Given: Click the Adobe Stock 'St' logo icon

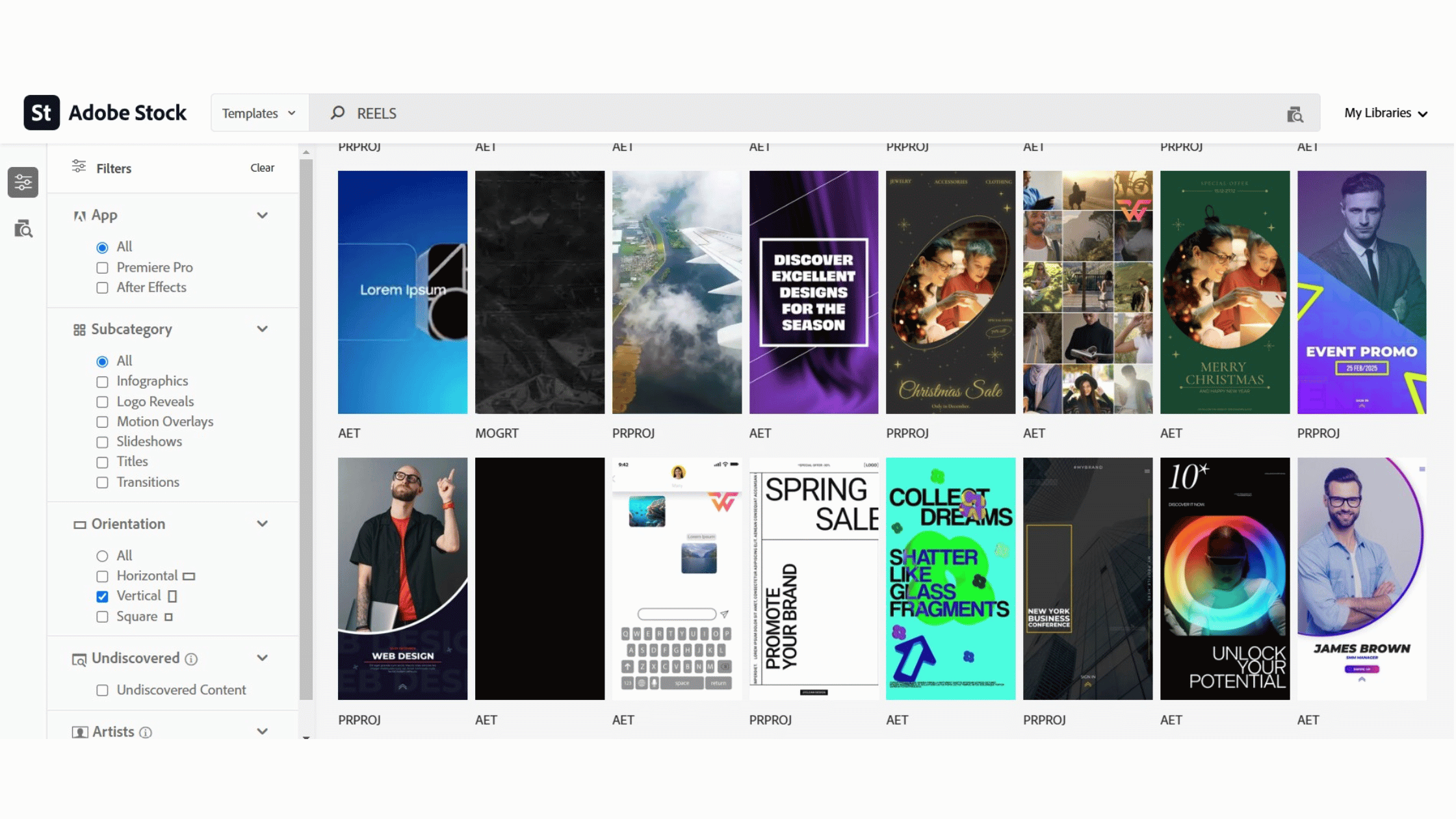Looking at the screenshot, I should click(41, 112).
